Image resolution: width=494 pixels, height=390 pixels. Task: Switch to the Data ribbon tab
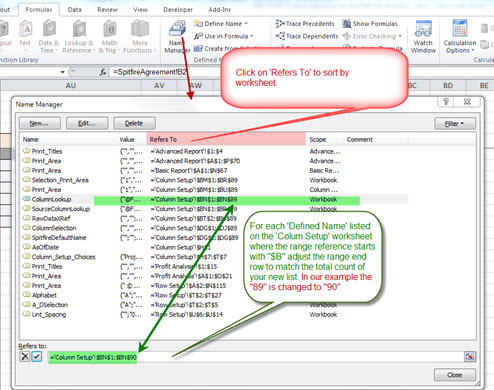75,10
